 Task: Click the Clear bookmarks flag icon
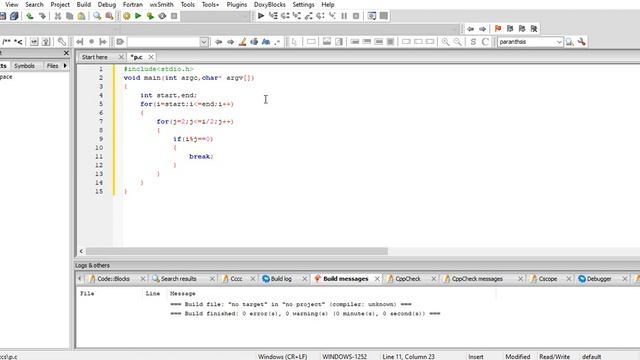tap(534, 29)
